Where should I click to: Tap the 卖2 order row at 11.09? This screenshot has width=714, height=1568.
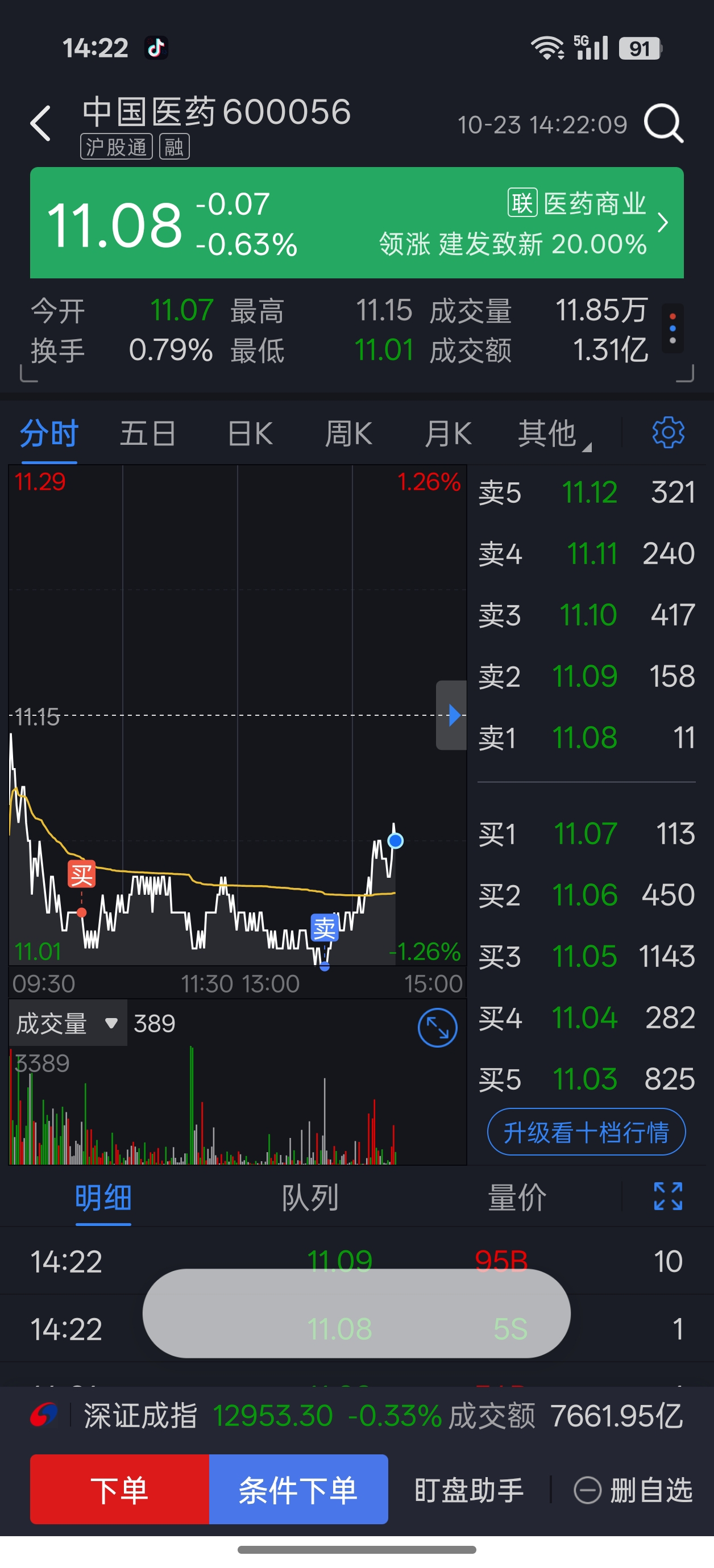point(586,676)
